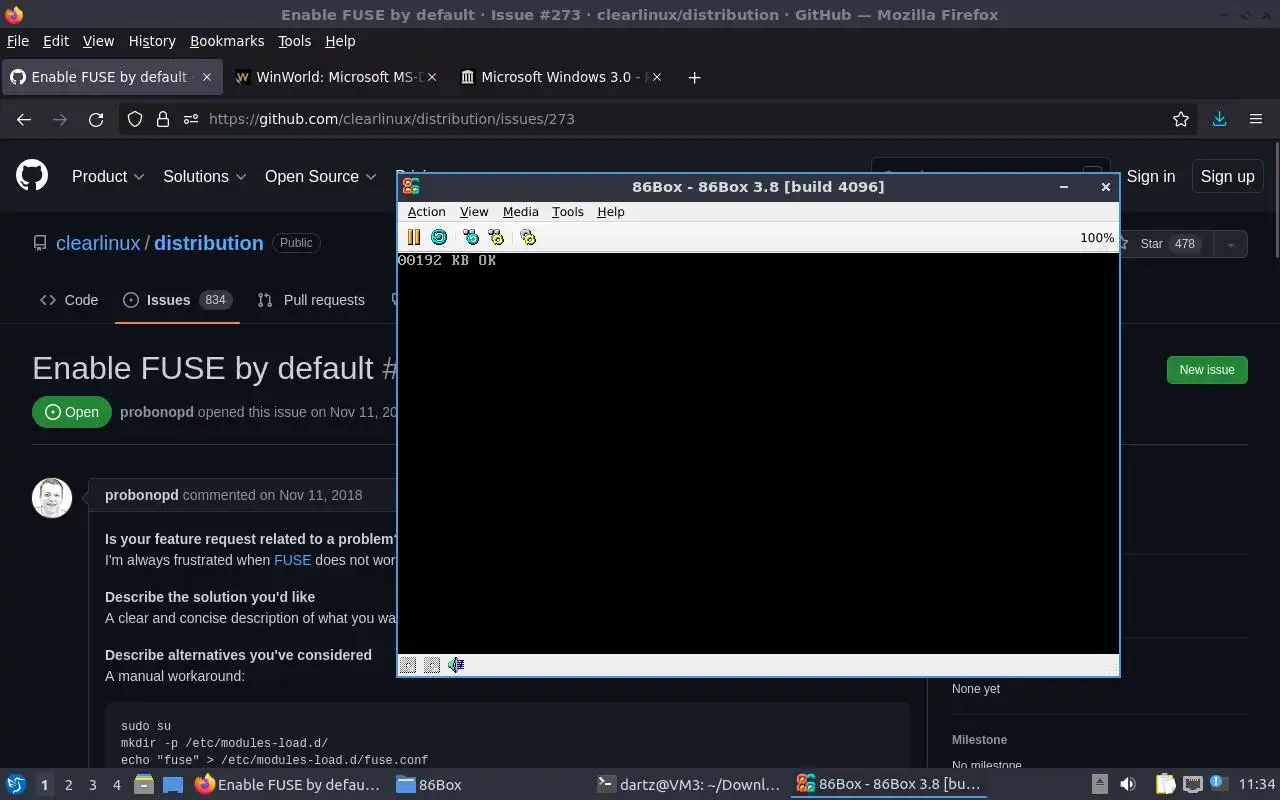Open Firefox downloads panel
1280x800 pixels.
[1219, 119]
